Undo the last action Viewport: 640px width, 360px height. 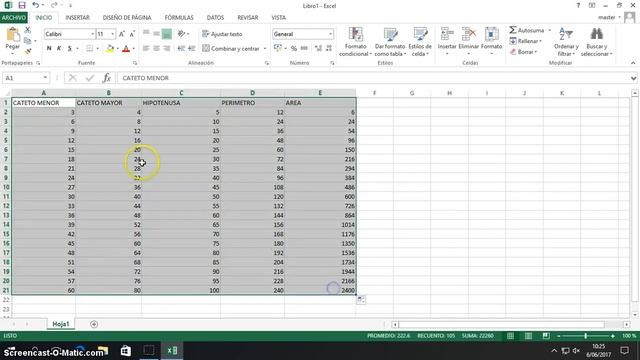36,5
